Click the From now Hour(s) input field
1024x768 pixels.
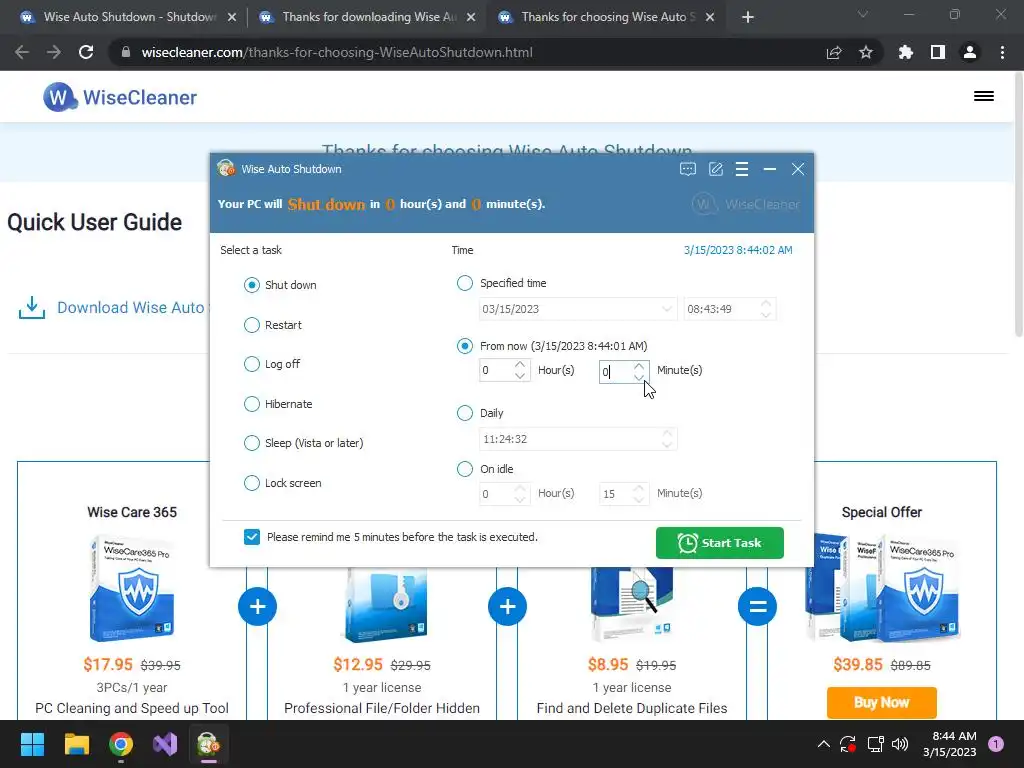tap(496, 370)
